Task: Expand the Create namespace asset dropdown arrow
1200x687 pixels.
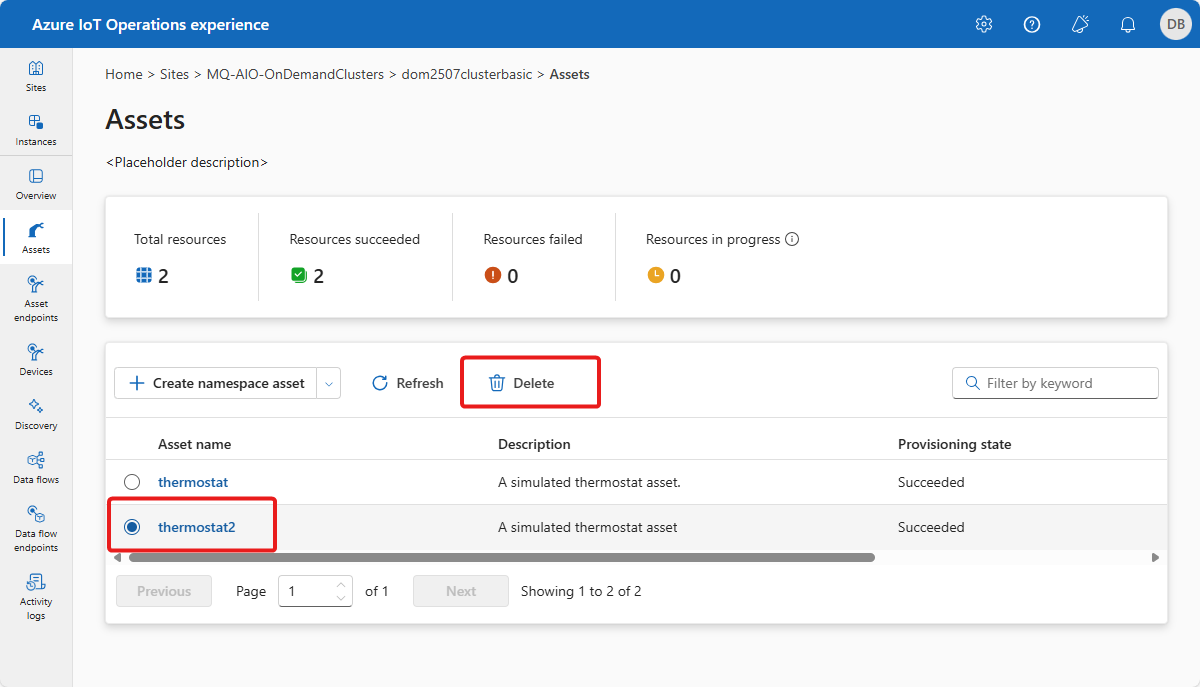Action: pyautogui.click(x=329, y=383)
